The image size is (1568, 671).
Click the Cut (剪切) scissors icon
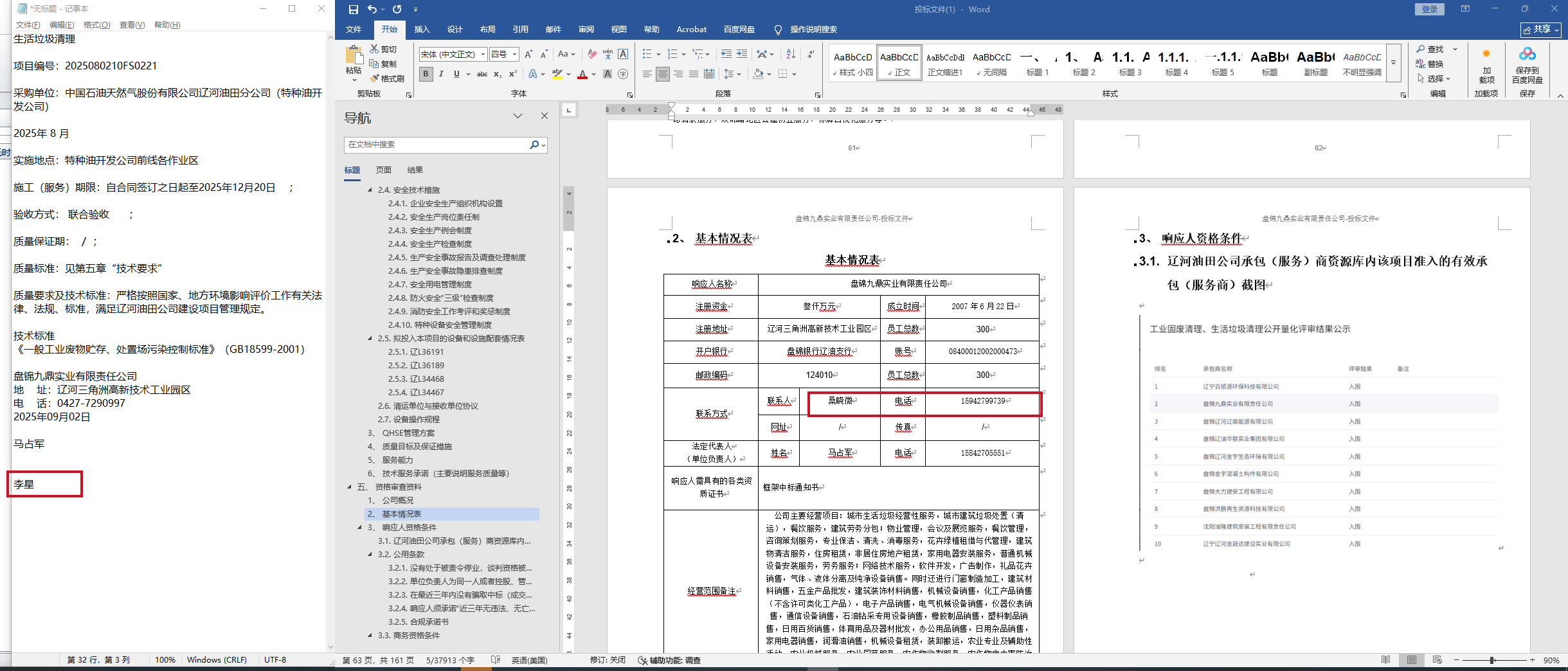pyautogui.click(x=375, y=49)
